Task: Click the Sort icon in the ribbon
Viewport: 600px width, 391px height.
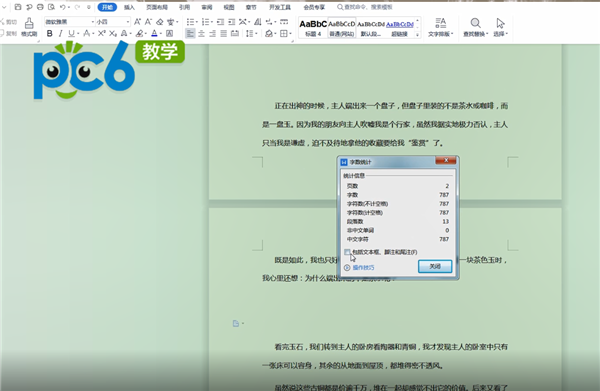Action: [258, 22]
